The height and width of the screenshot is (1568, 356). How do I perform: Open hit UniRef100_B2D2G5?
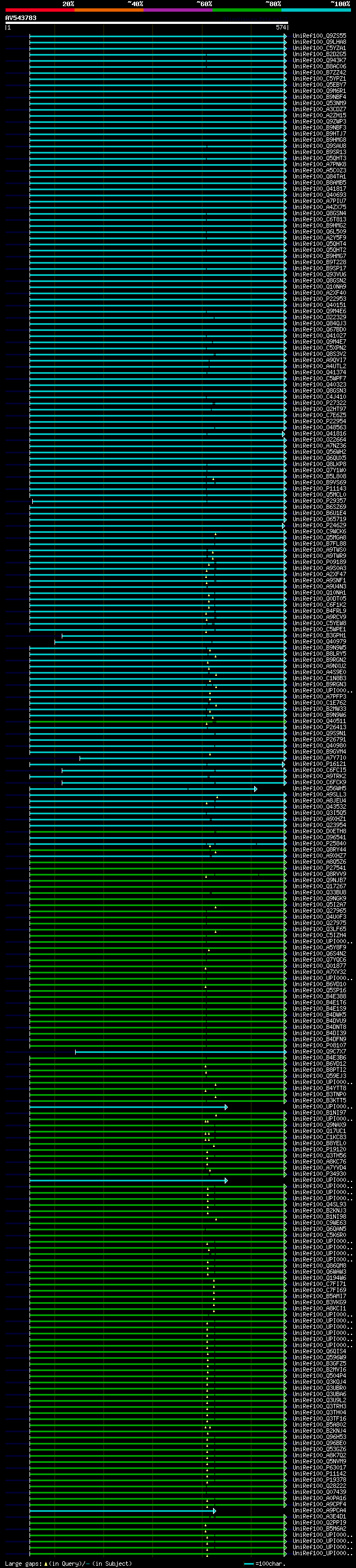point(319,54)
